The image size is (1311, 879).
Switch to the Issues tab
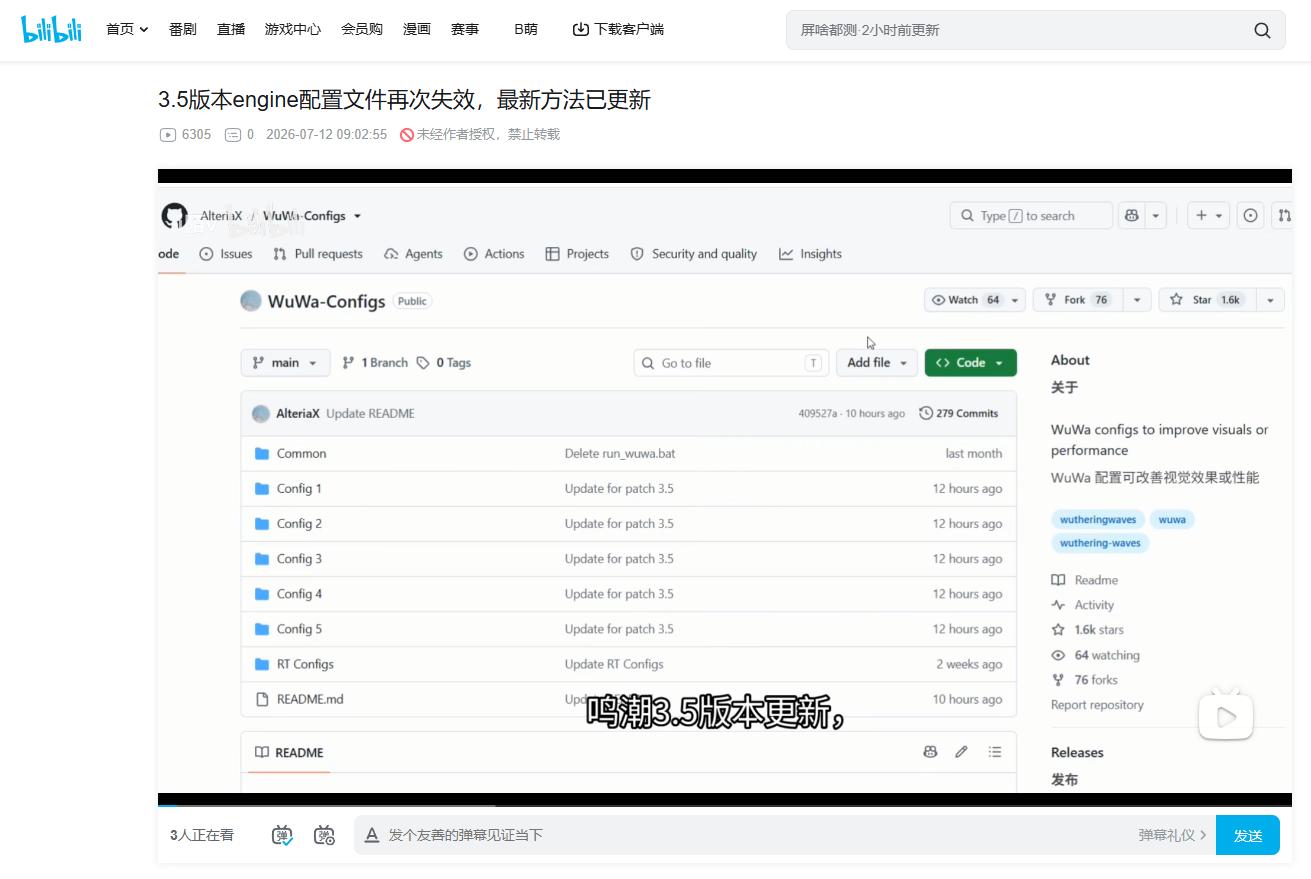(226, 254)
